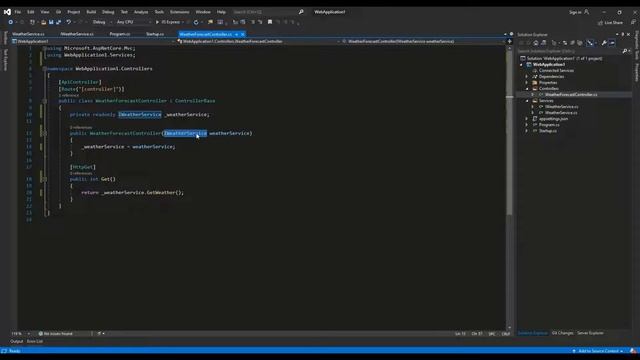Collapse the Controllers folder
This screenshot has width=640, height=360.
[x=527, y=89]
